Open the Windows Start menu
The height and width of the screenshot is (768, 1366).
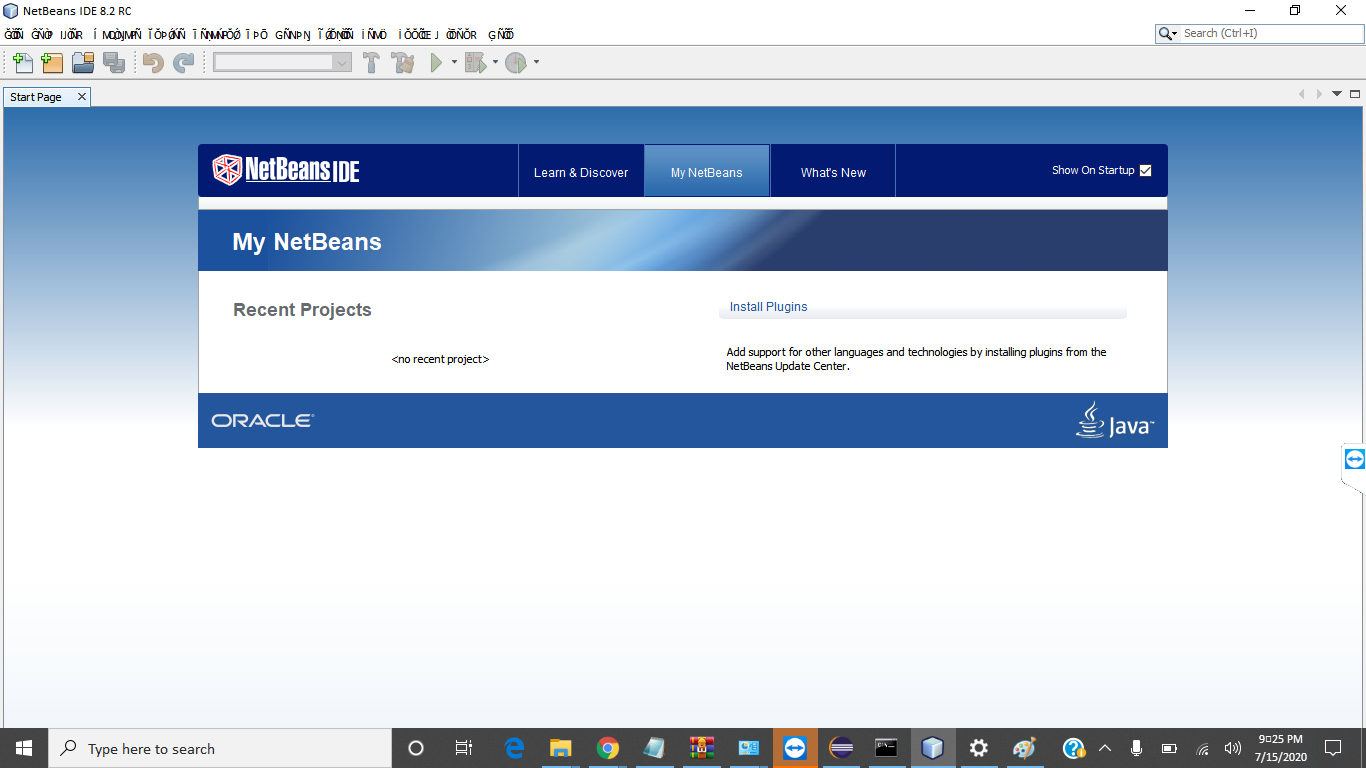24,748
